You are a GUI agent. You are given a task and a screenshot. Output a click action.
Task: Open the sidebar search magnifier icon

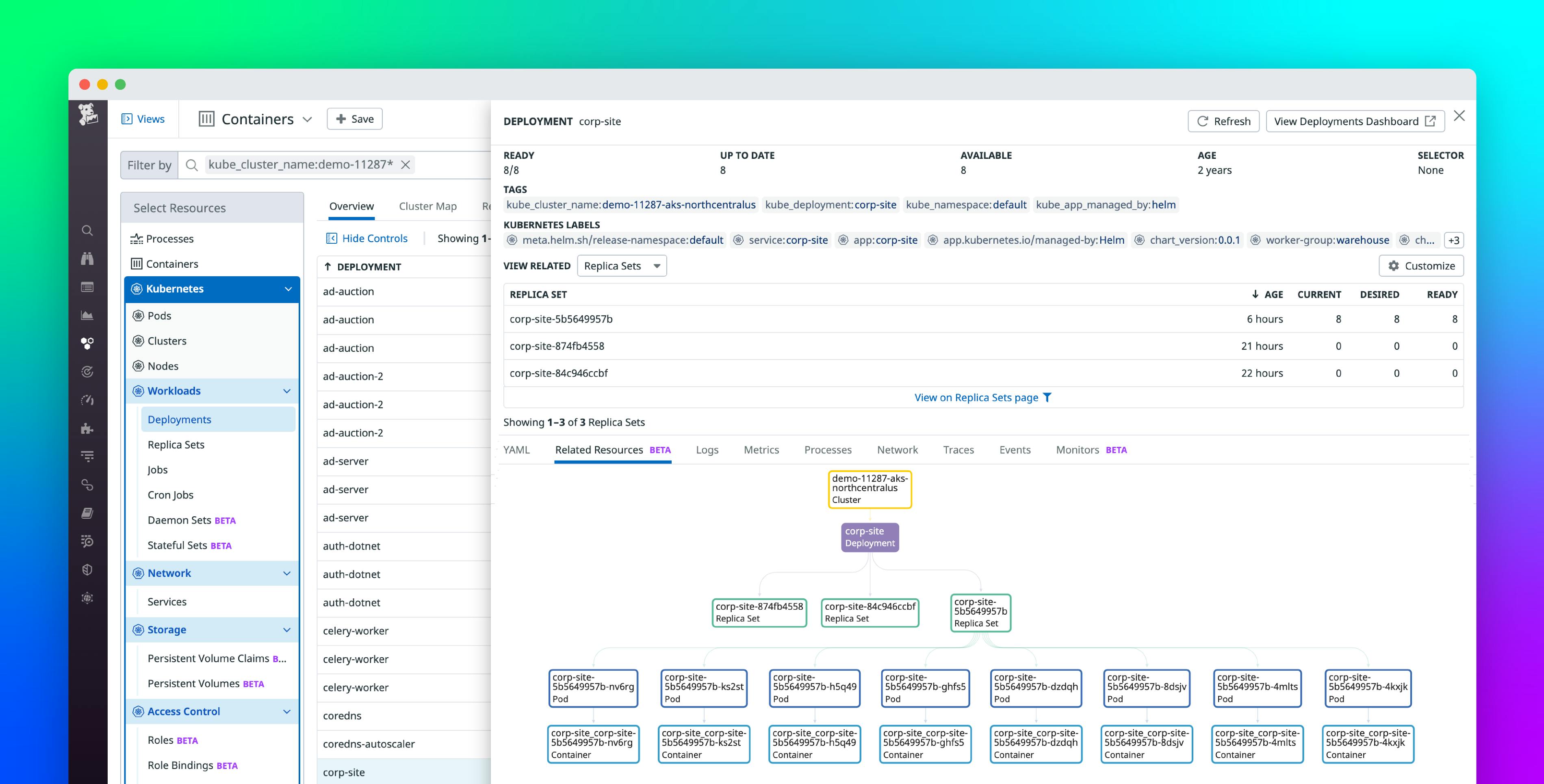pos(87,231)
